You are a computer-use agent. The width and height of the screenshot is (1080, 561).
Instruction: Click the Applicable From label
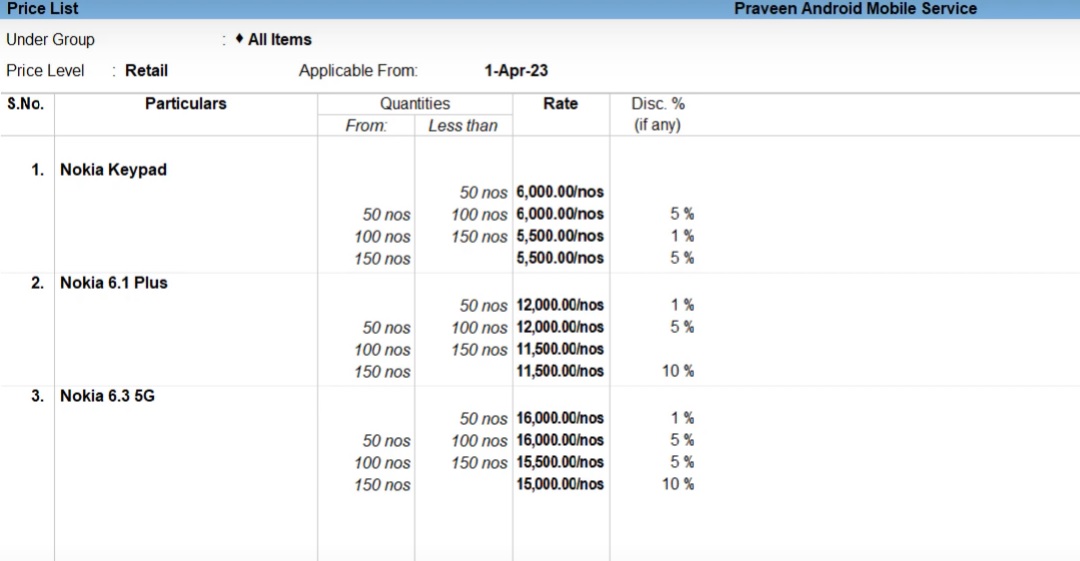(x=358, y=70)
